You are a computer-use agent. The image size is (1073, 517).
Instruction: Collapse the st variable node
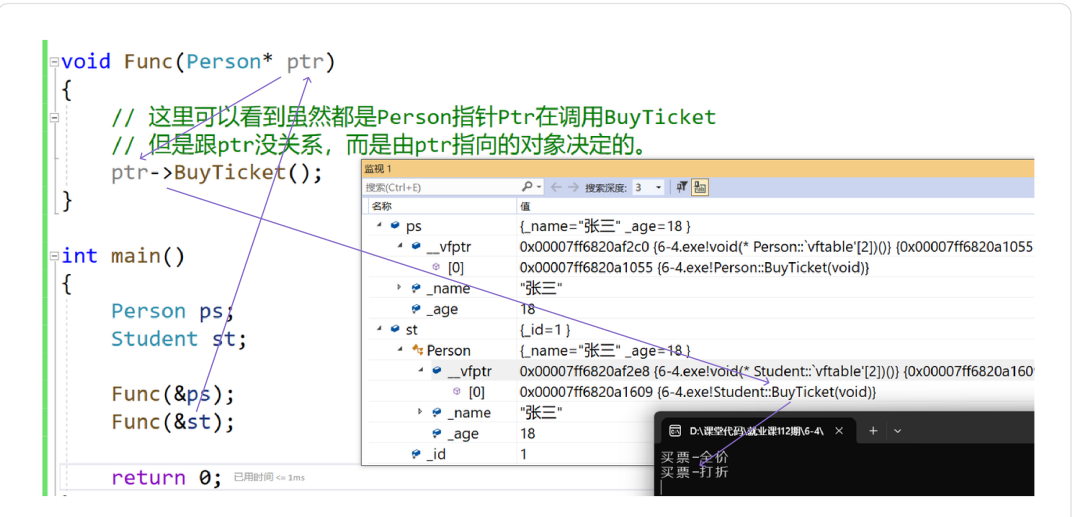click(378, 329)
